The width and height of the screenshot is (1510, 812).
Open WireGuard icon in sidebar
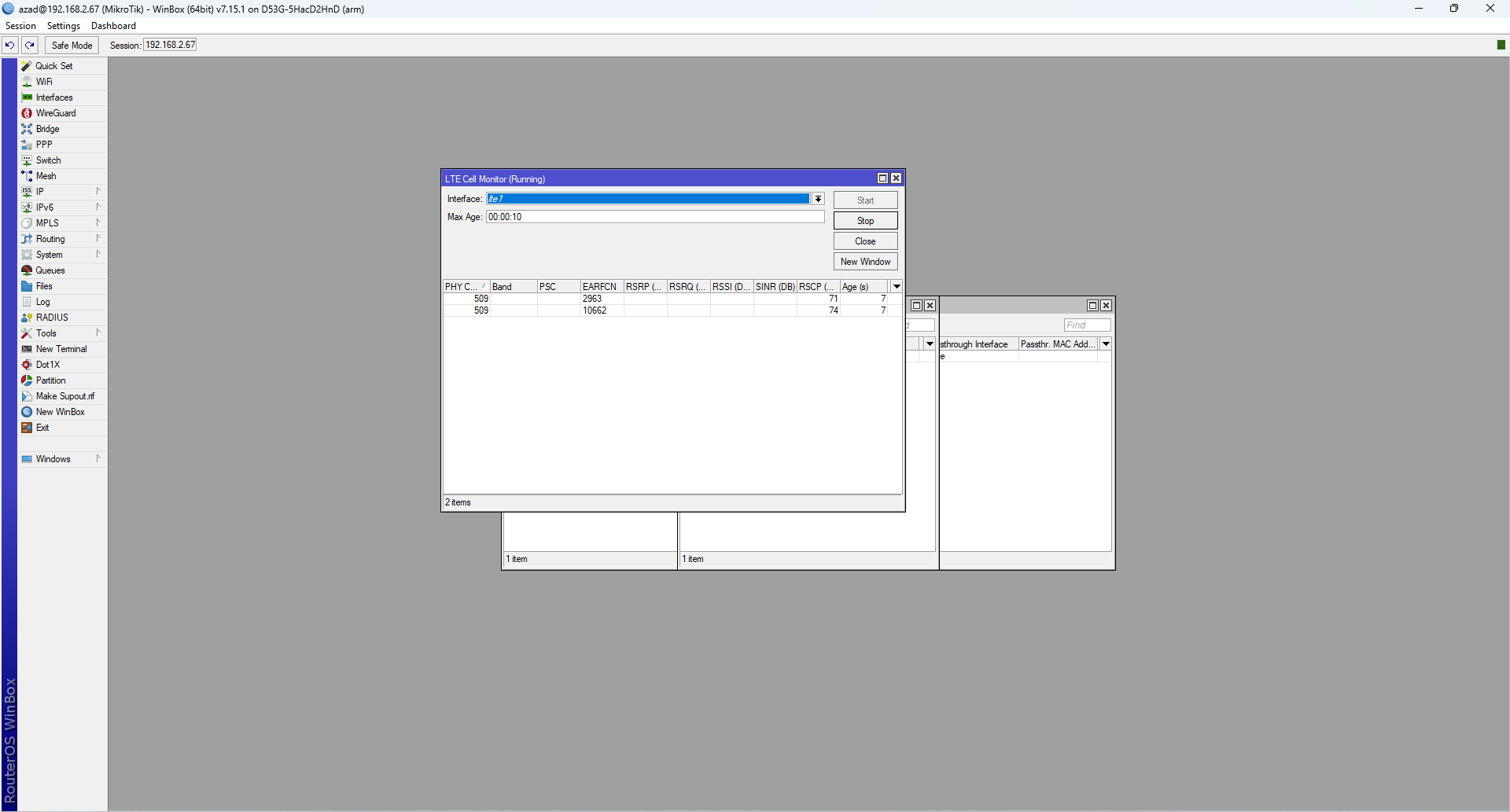pyautogui.click(x=27, y=113)
